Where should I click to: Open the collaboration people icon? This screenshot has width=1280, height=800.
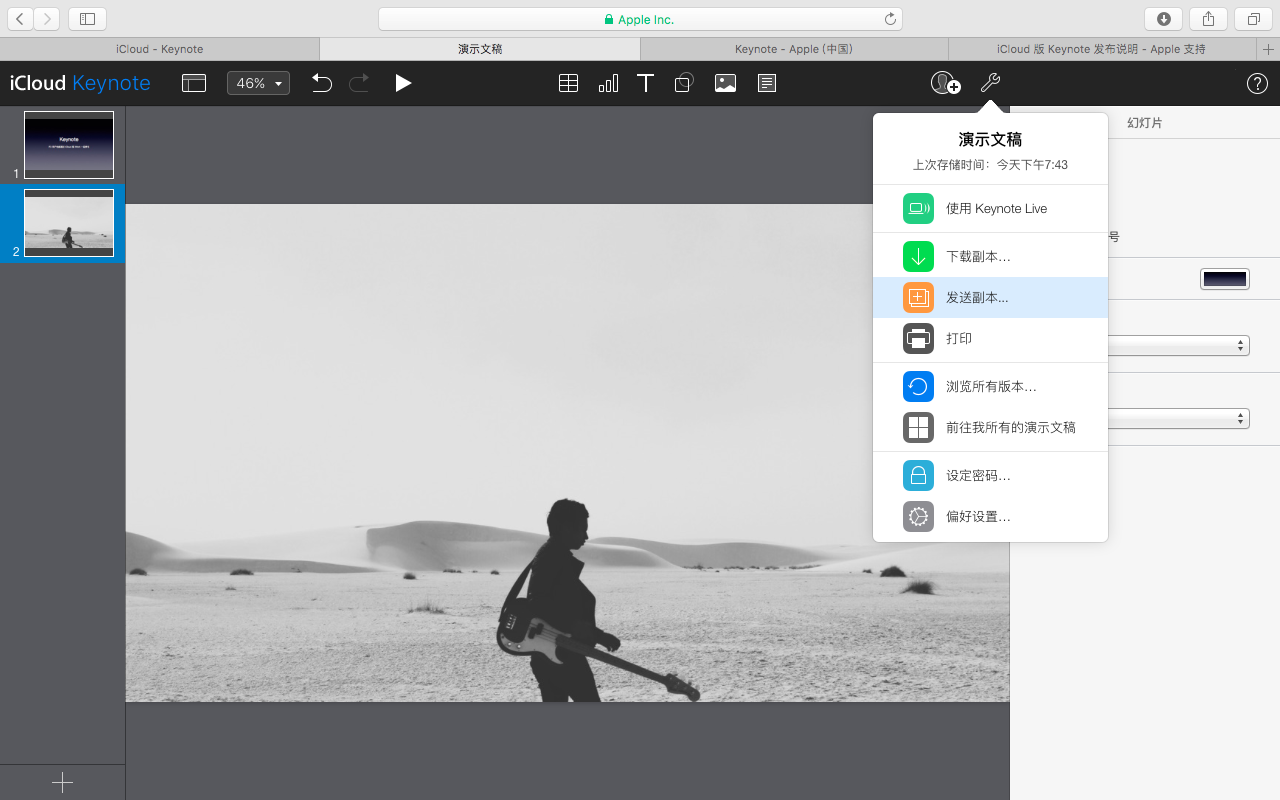[941, 83]
